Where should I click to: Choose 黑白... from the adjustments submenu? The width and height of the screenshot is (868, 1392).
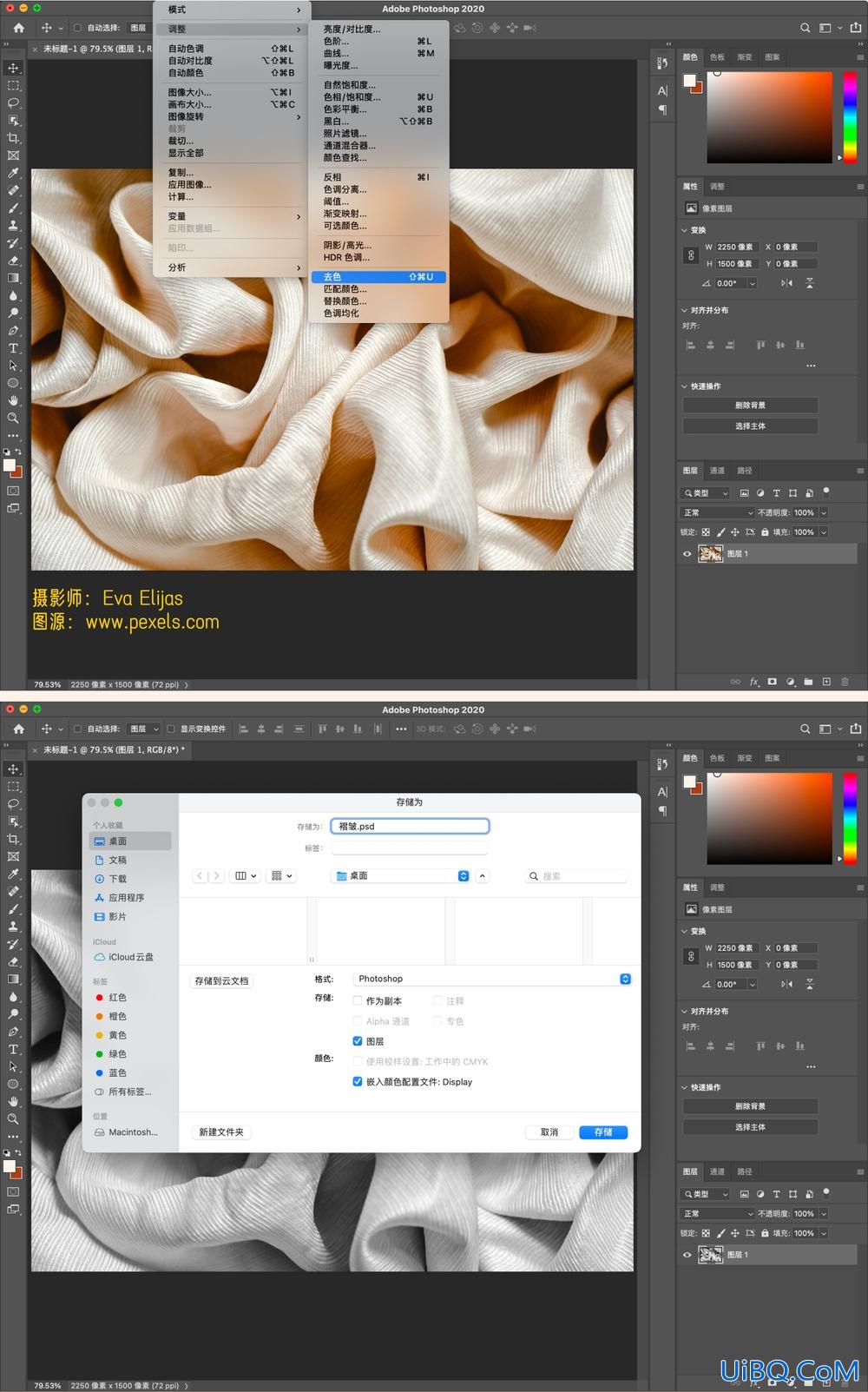pos(378,122)
